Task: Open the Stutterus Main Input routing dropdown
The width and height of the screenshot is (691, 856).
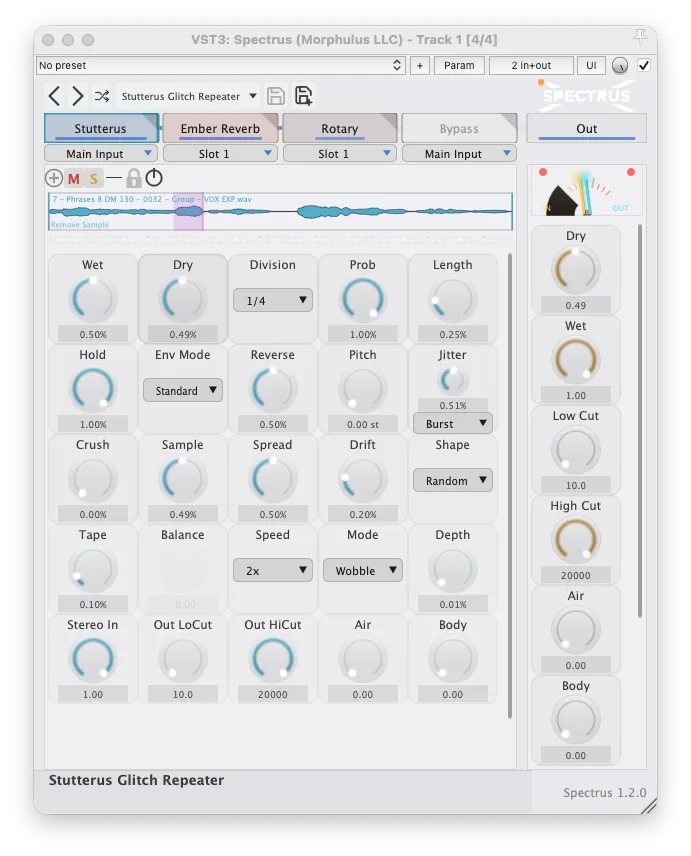Action: tap(101, 154)
